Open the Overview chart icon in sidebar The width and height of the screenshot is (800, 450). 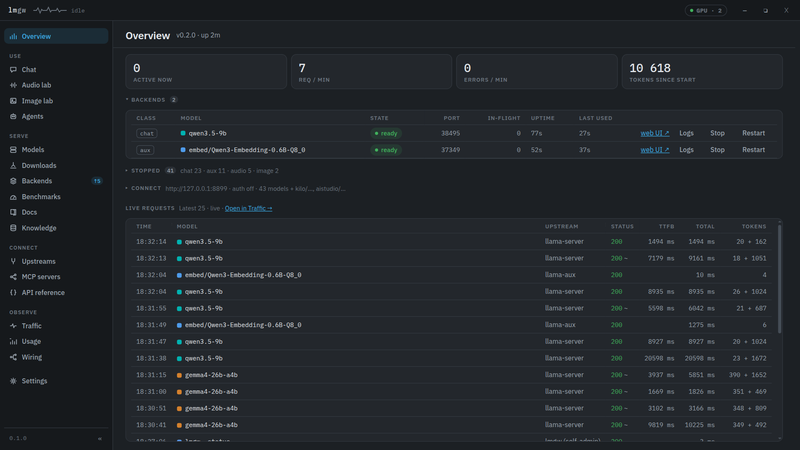point(13,36)
